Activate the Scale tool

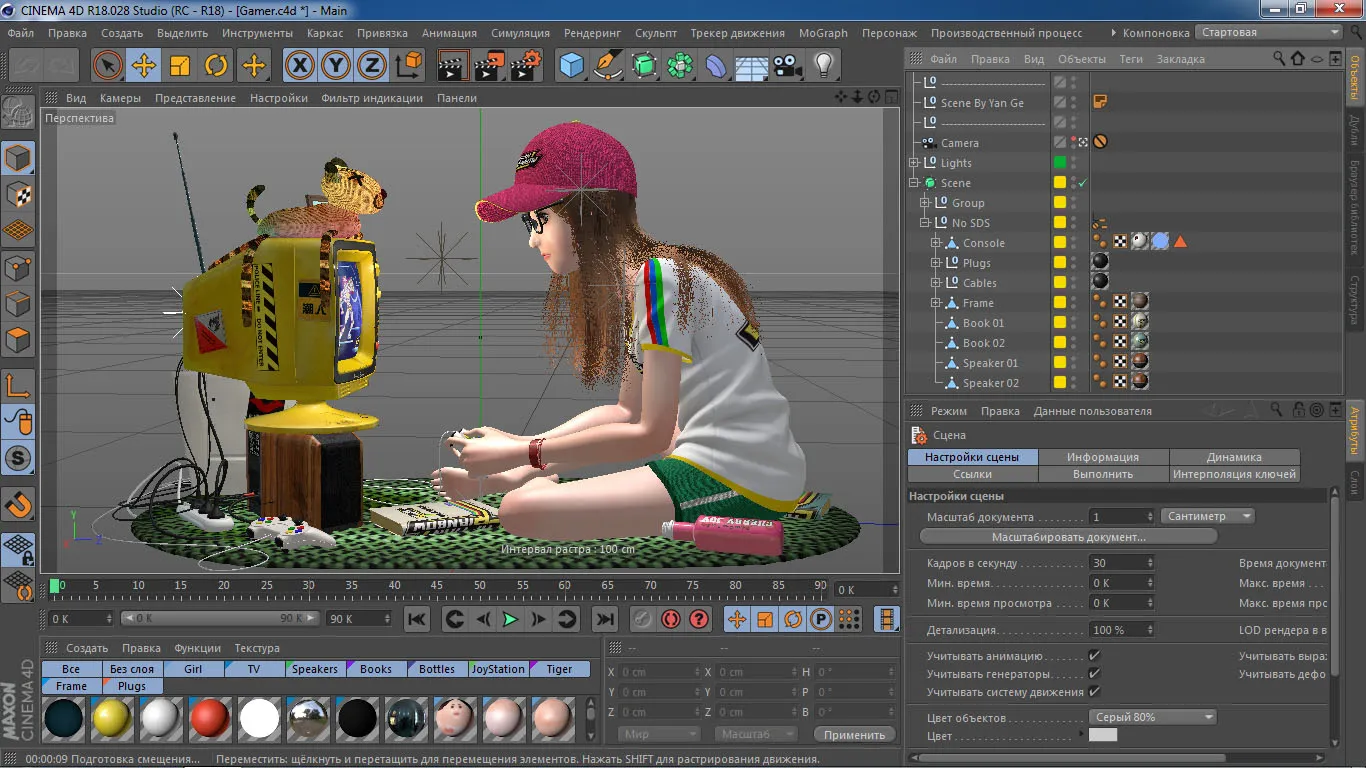point(180,66)
